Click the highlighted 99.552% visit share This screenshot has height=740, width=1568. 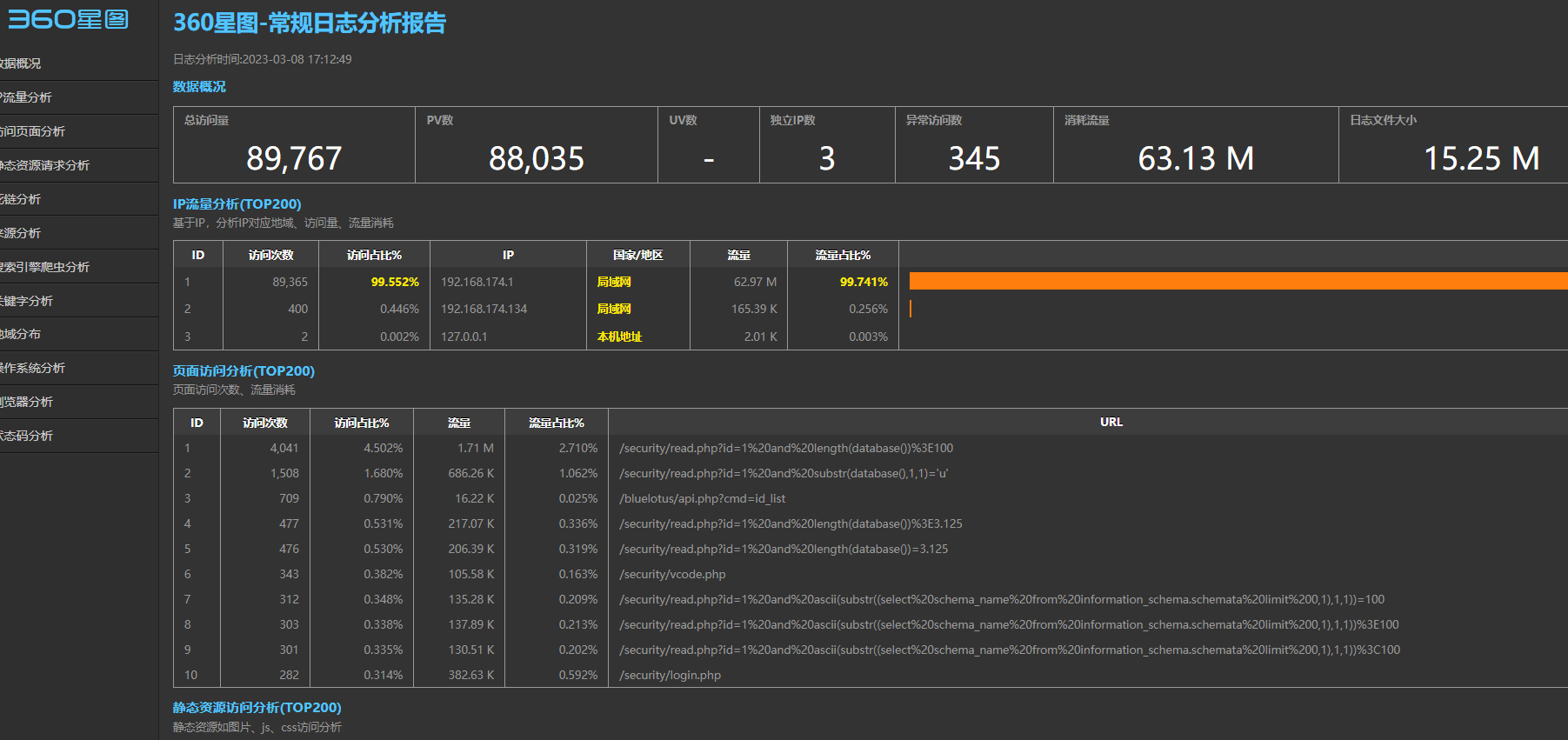click(395, 282)
